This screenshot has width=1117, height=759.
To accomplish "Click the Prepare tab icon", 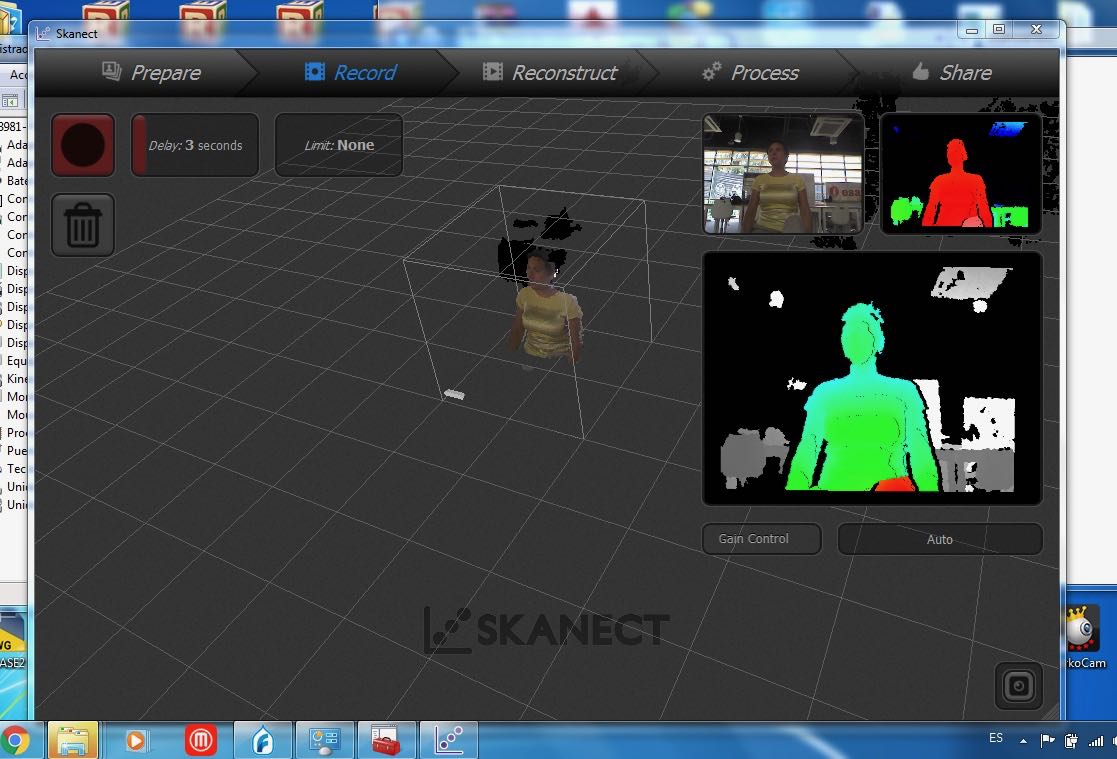I will pos(111,71).
